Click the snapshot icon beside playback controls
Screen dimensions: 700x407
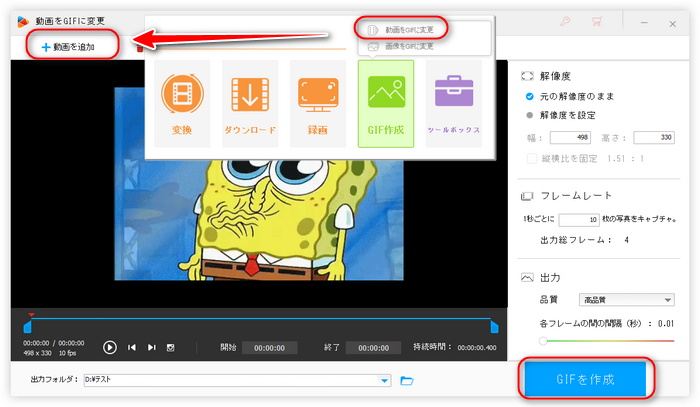[x=170, y=347]
